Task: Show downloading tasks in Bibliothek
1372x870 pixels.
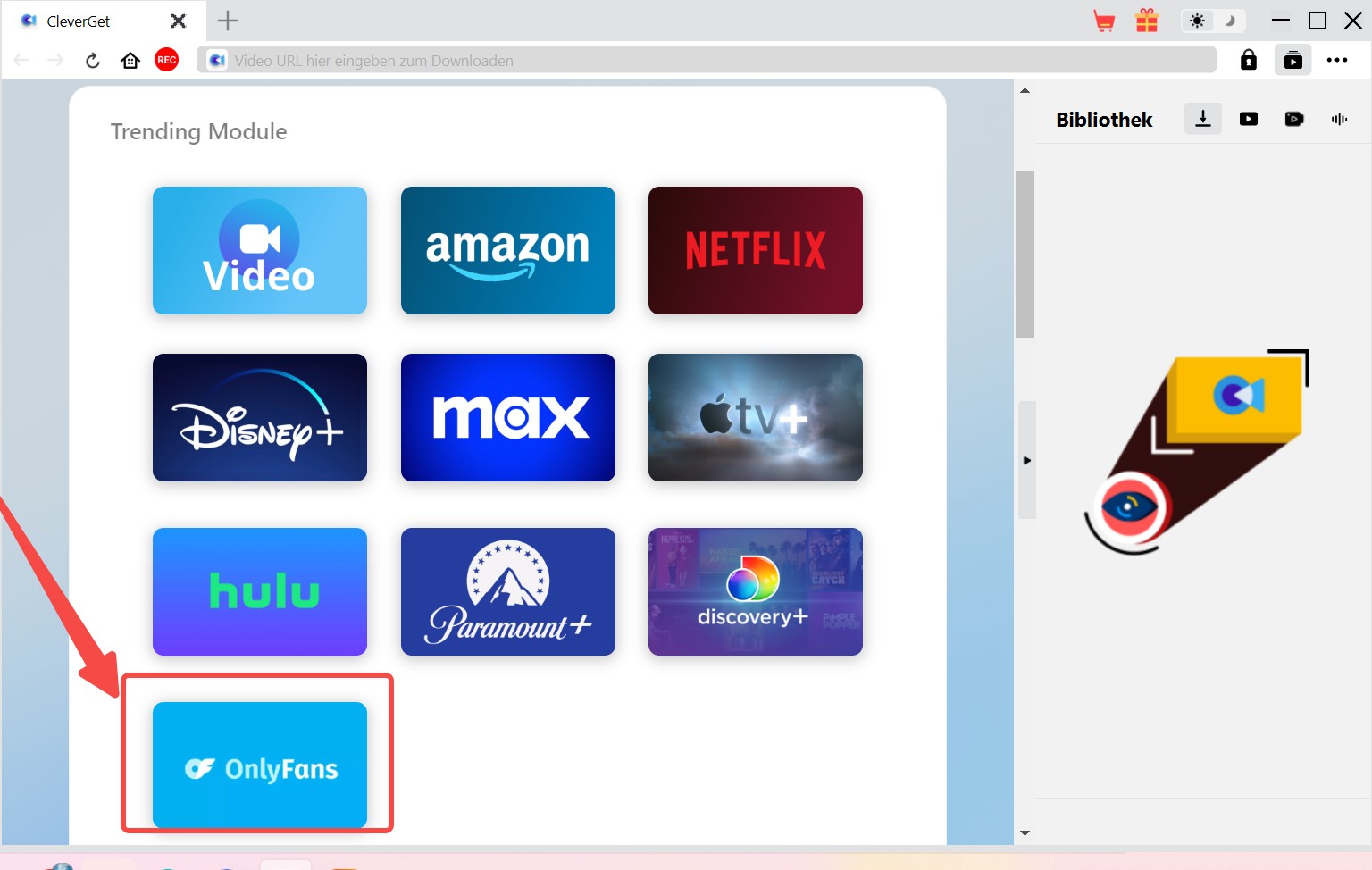Action: point(1203,119)
